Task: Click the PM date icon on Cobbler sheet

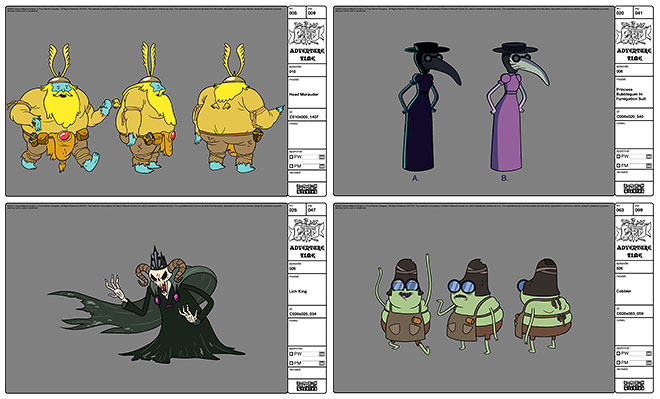Action: click(649, 363)
